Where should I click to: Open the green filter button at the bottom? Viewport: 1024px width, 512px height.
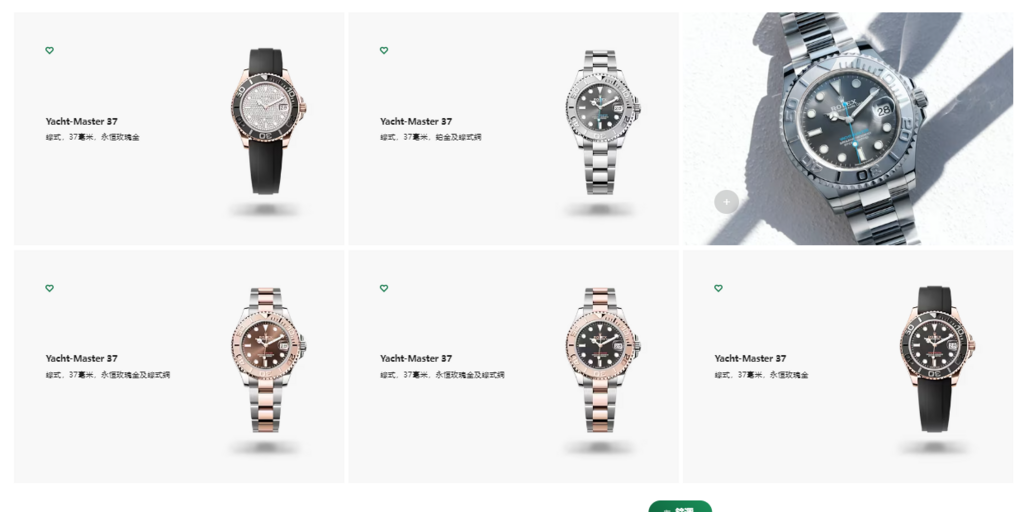point(680,507)
